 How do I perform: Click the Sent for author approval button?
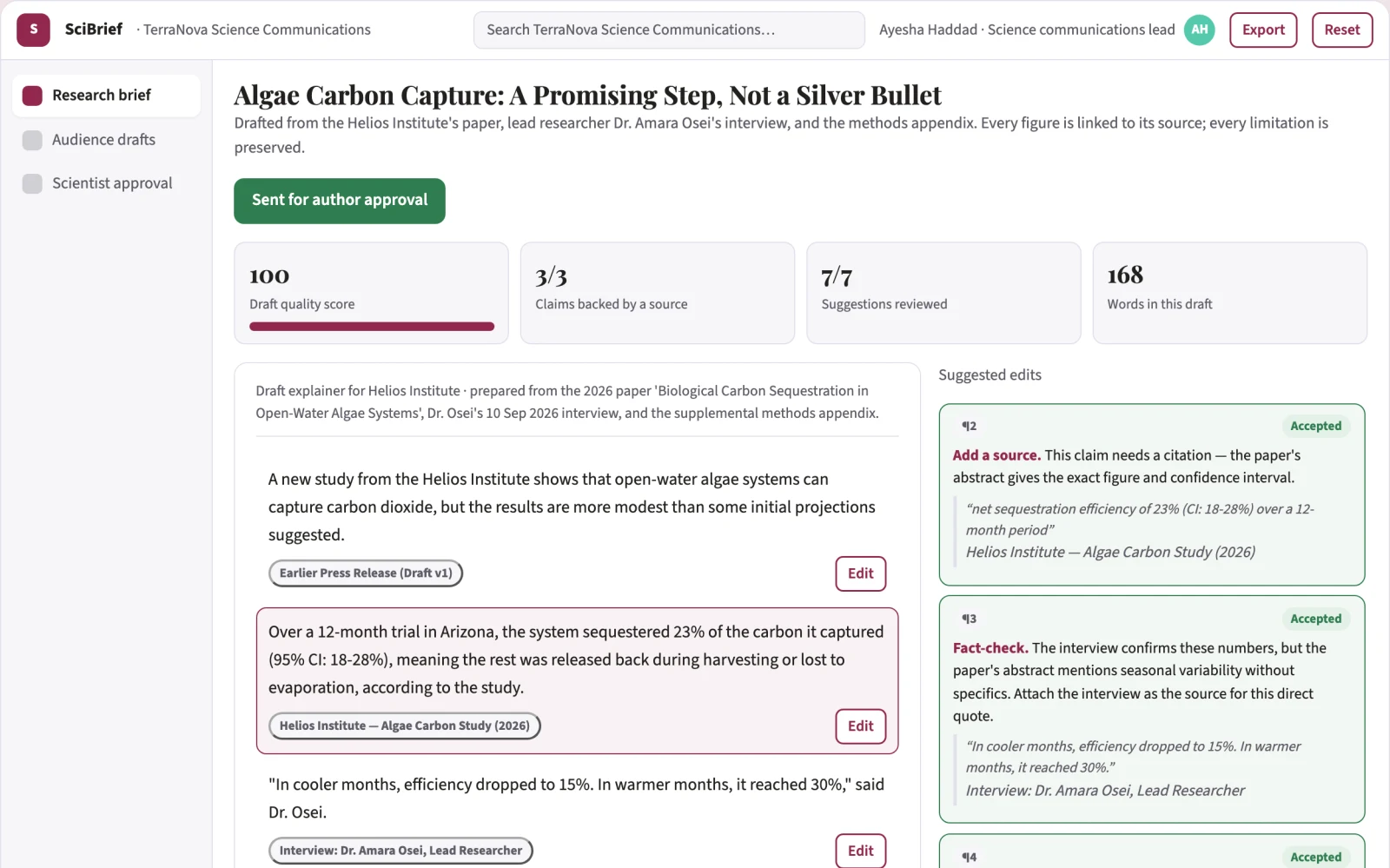click(x=340, y=201)
